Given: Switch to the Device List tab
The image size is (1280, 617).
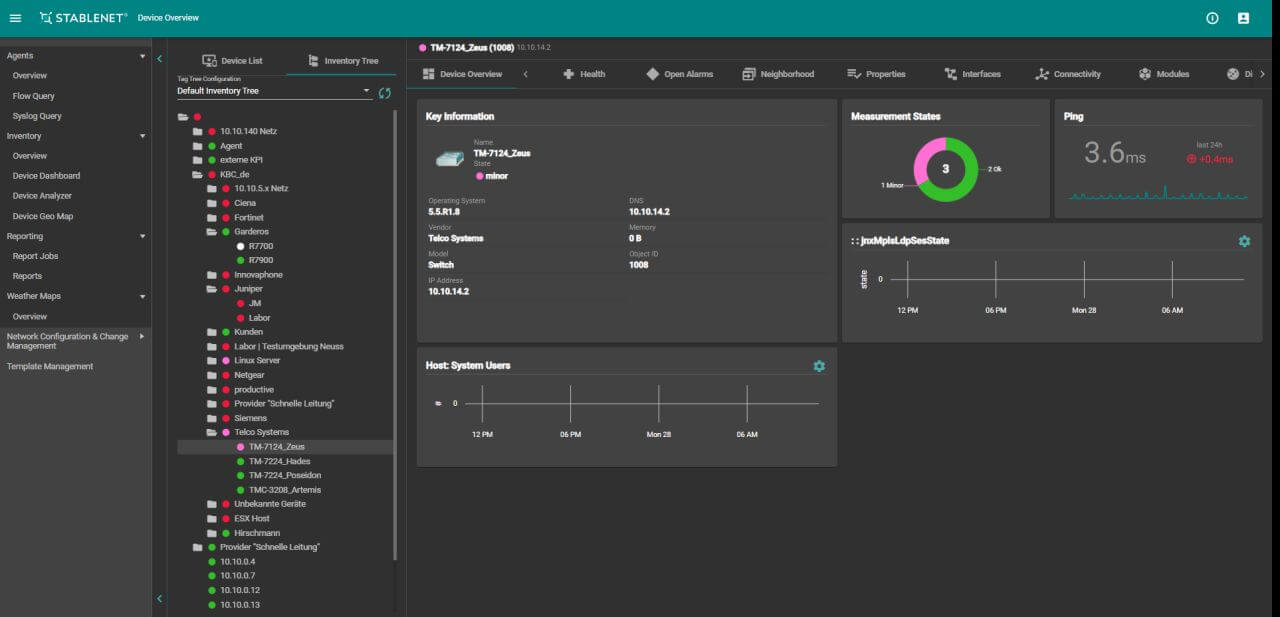Looking at the screenshot, I should (x=232, y=61).
